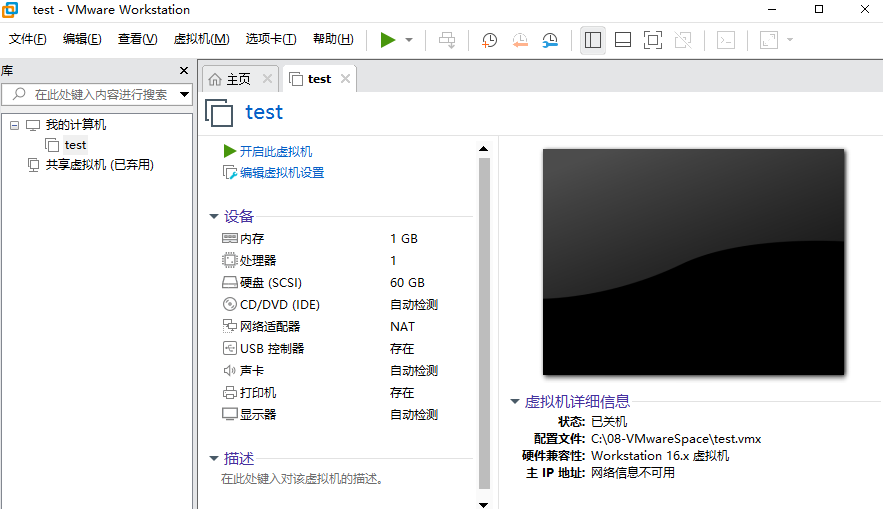Select the test VM in library tree
Viewport: 883px width, 509px height.
(75, 145)
